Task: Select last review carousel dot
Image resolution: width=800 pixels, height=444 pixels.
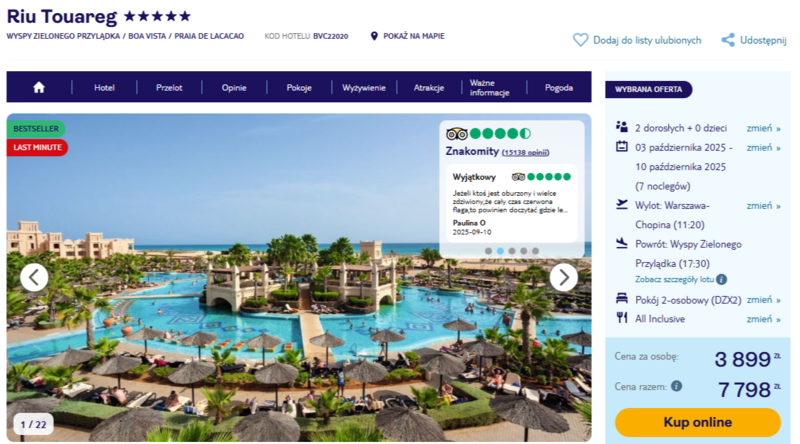Action: [x=535, y=251]
